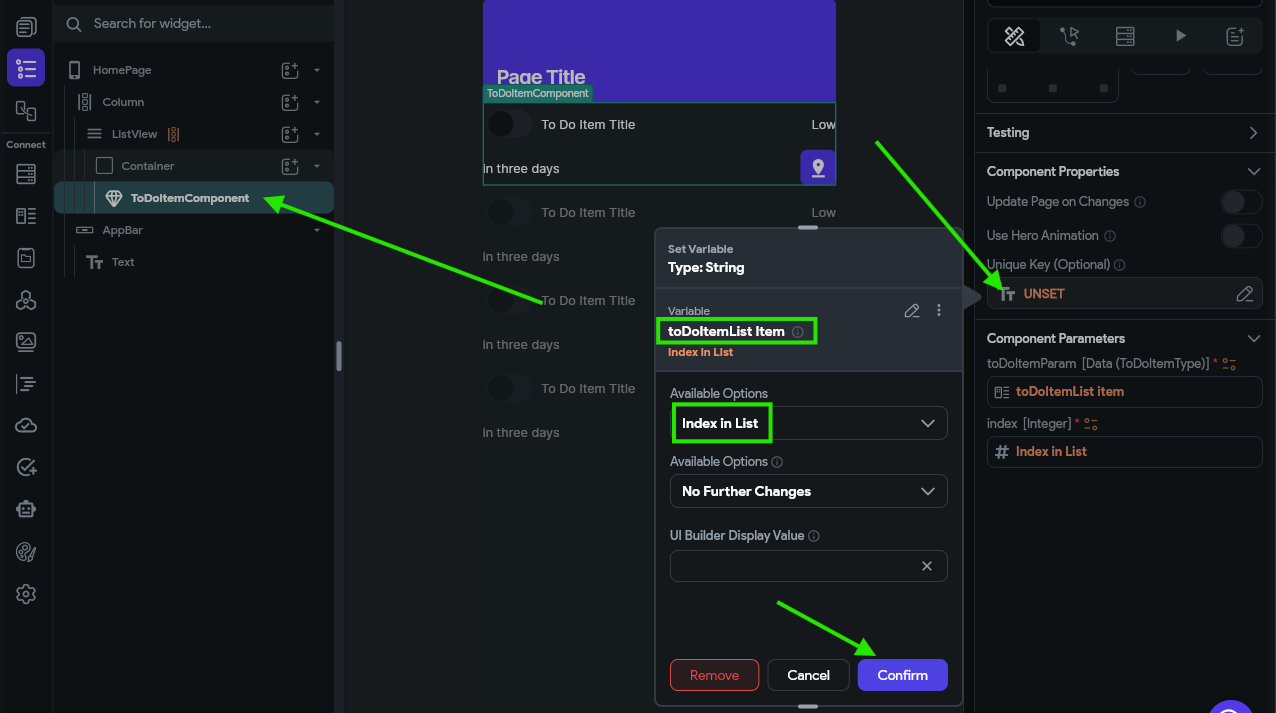
Task: Switch to the Animations play tab
Action: click(1181, 37)
